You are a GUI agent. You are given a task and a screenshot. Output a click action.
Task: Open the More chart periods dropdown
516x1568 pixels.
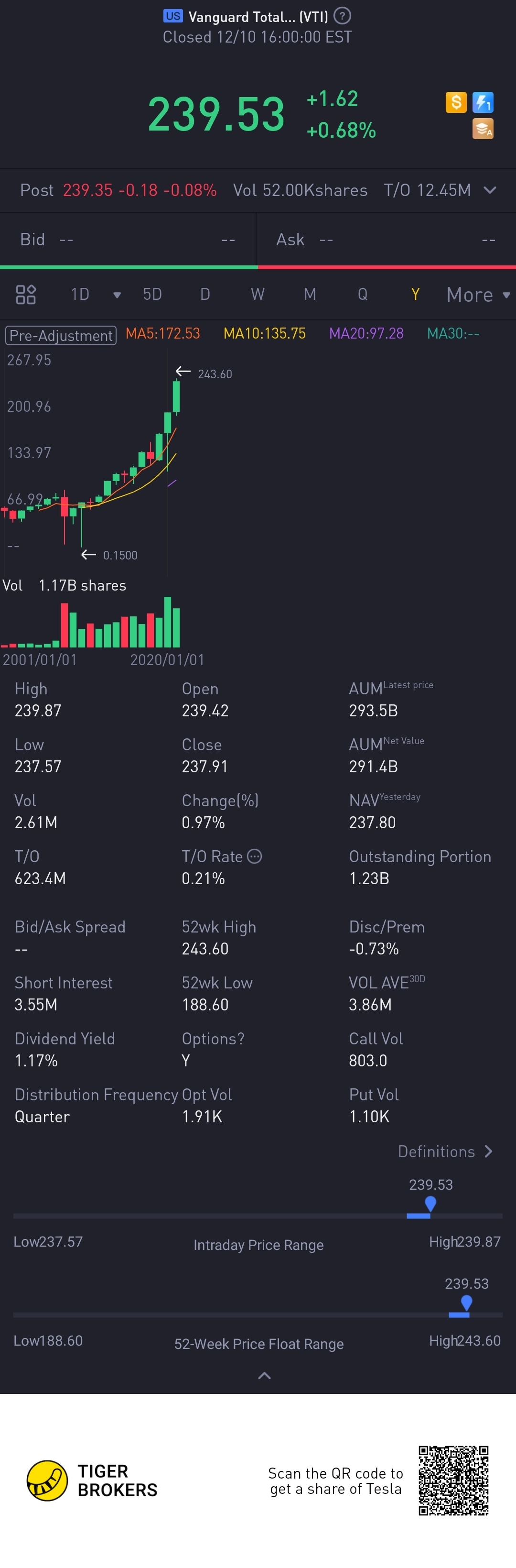coord(478,295)
